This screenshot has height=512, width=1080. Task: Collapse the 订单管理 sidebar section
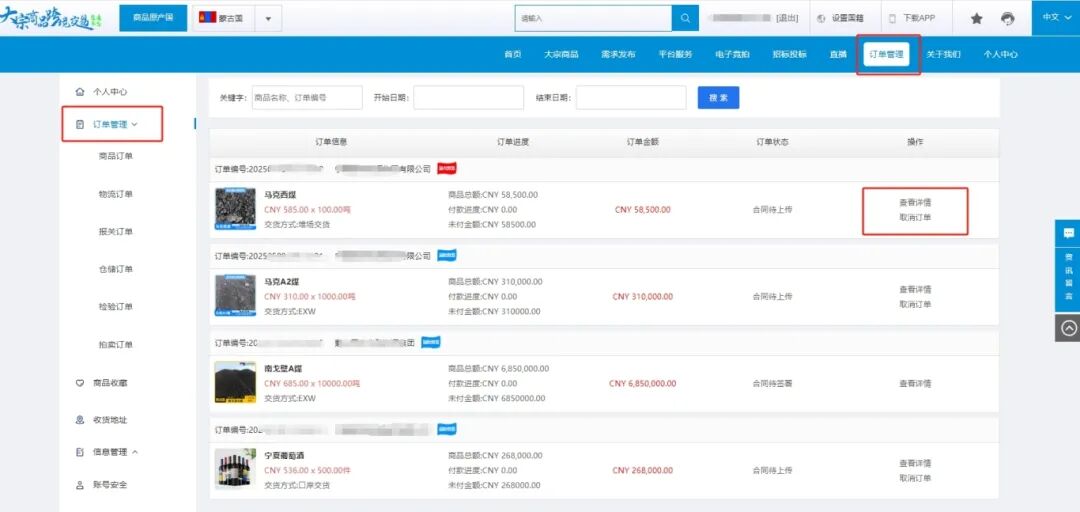click(134, 125)
